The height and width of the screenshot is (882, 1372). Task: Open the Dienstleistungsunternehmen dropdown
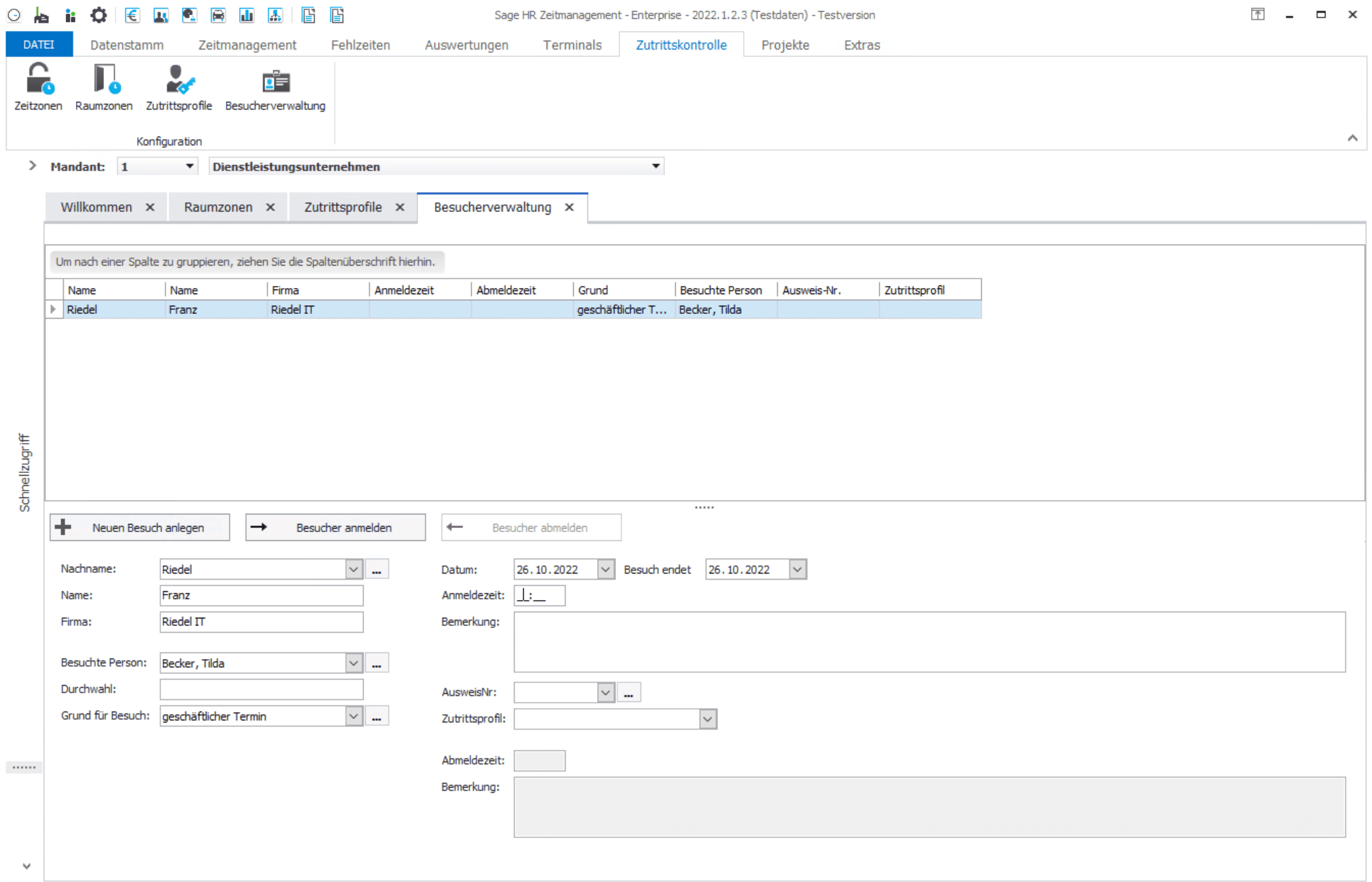pyautogui.click(x=655, y=166)
